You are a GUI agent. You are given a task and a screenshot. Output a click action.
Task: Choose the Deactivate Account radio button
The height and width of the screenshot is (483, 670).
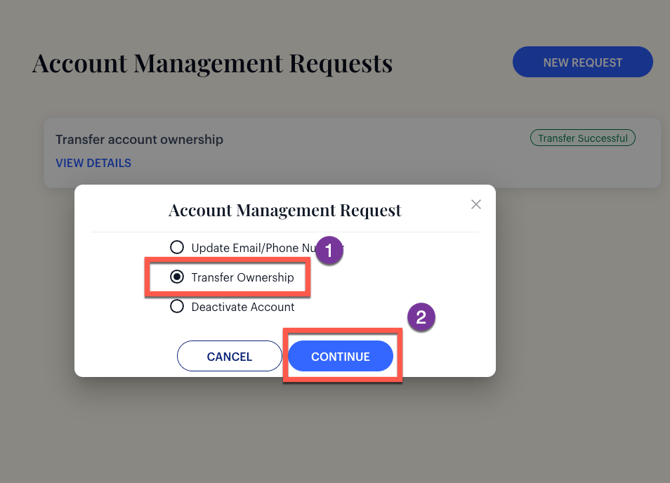[177, 307]
